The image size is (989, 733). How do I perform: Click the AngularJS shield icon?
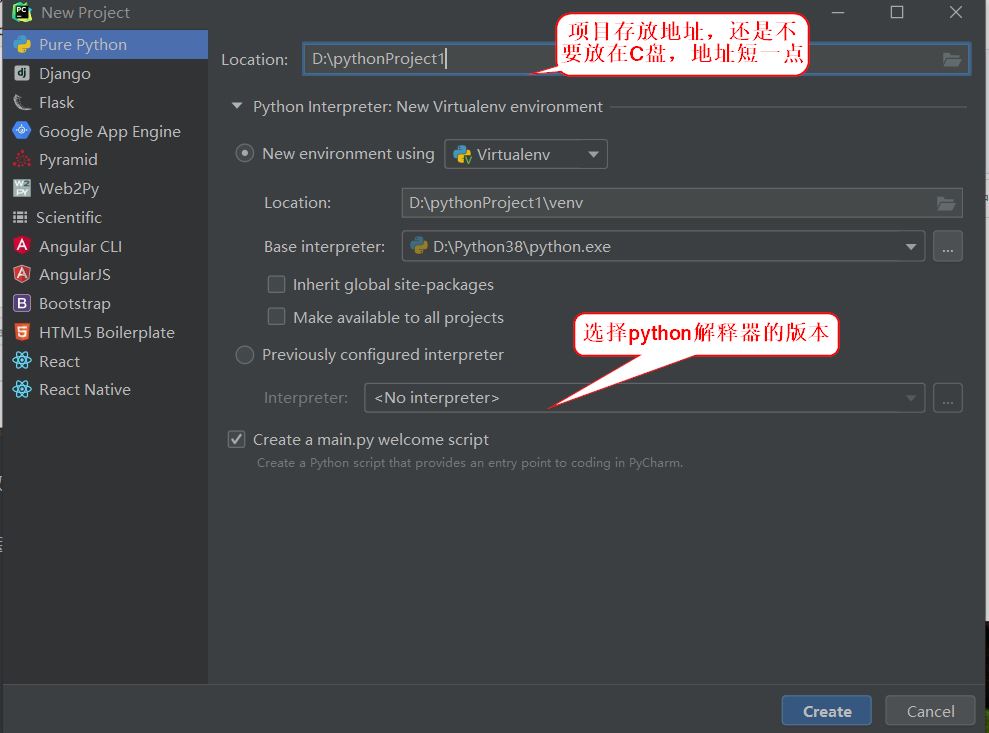tap(22, 274)
